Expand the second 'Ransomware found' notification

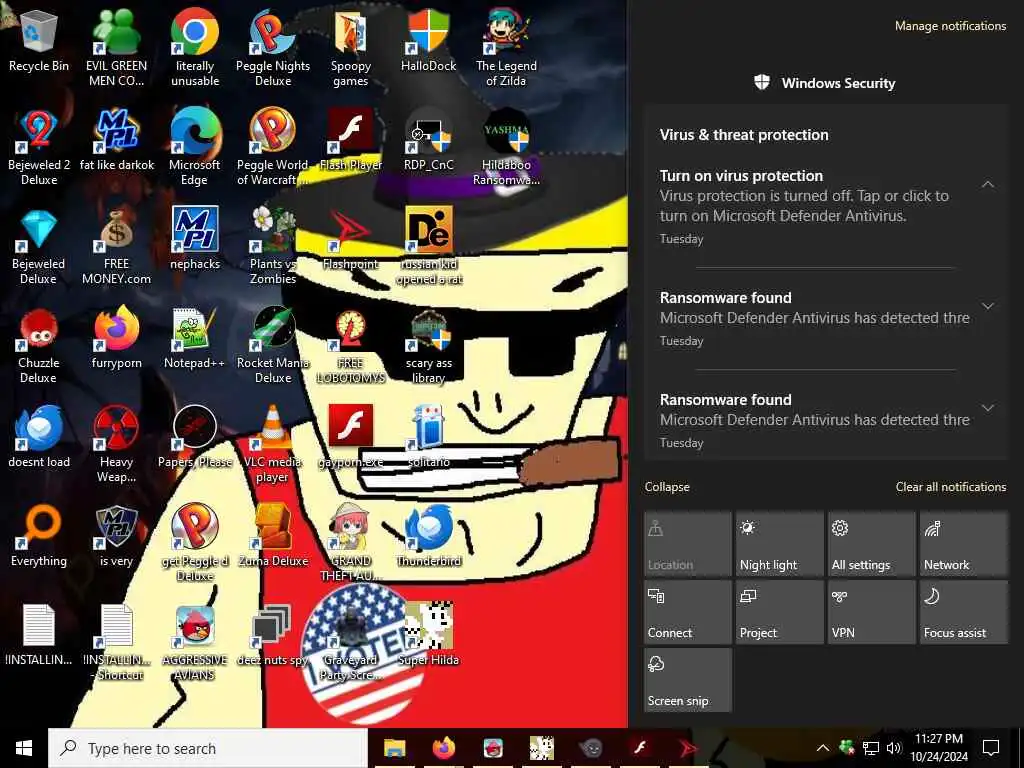coord(988,408)
